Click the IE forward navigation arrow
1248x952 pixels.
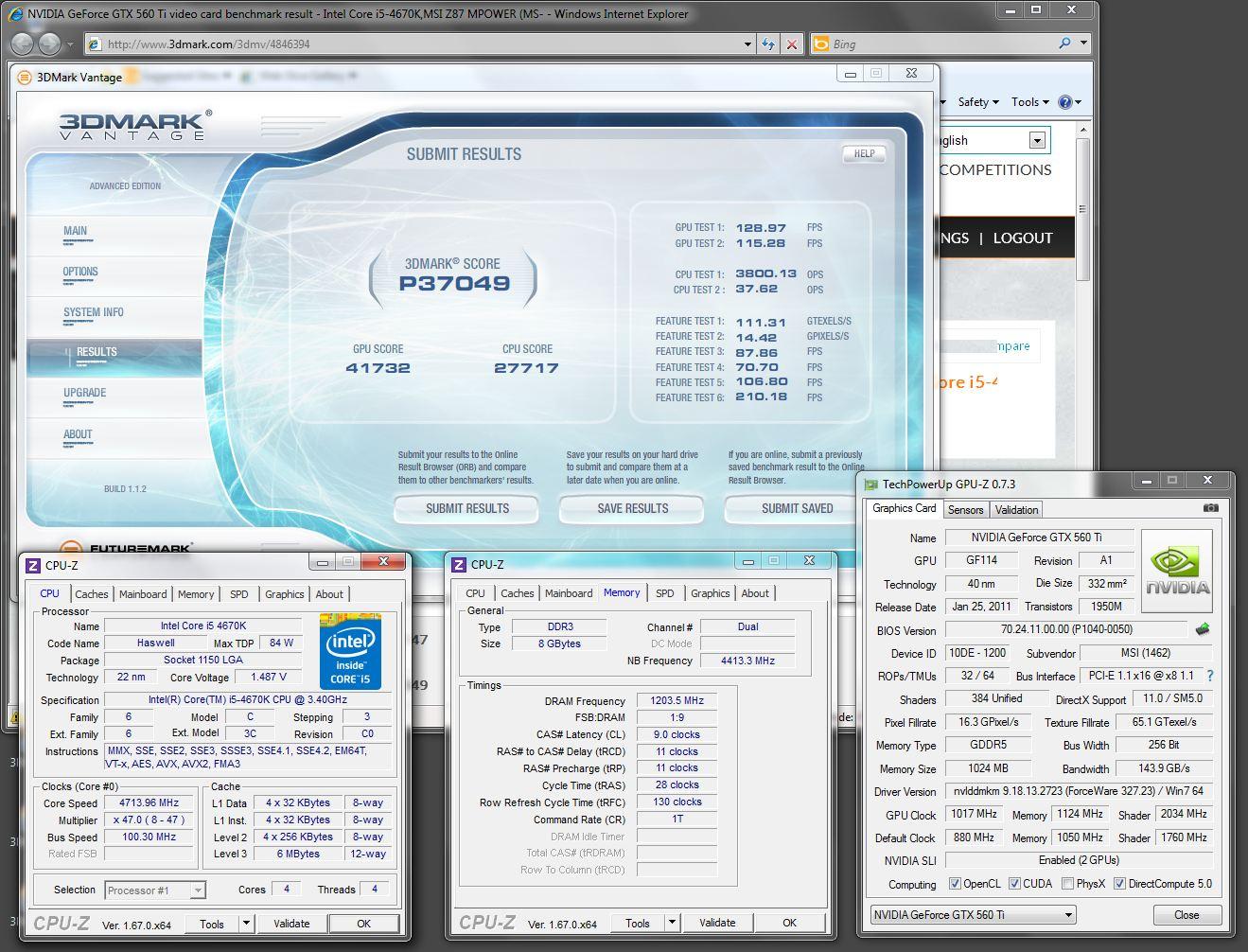49,44
